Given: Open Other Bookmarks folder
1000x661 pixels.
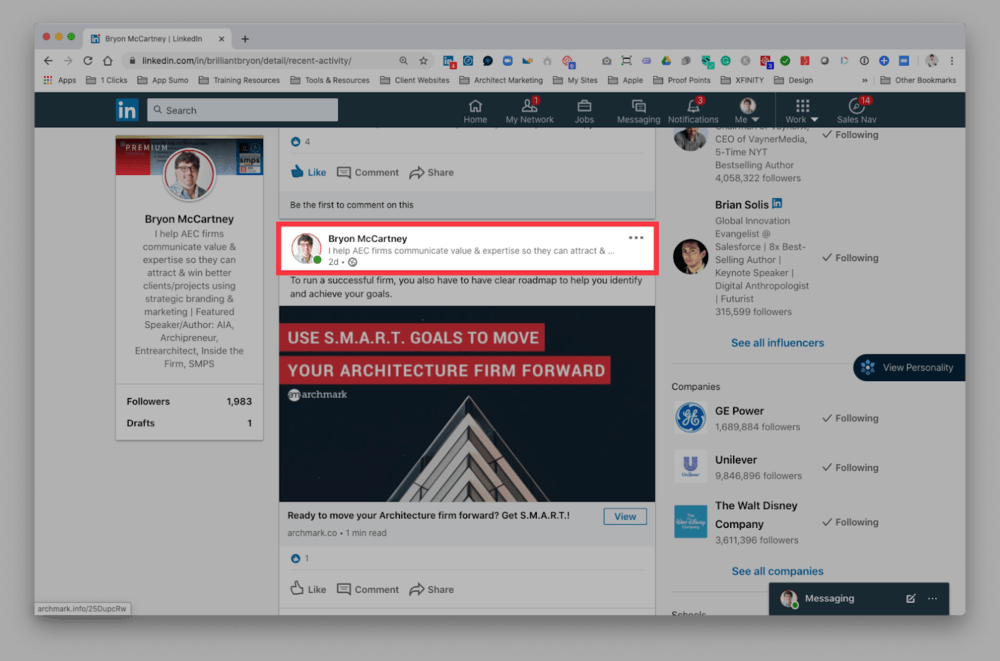Looking at the screenshot, I should [x=918, y=80].
